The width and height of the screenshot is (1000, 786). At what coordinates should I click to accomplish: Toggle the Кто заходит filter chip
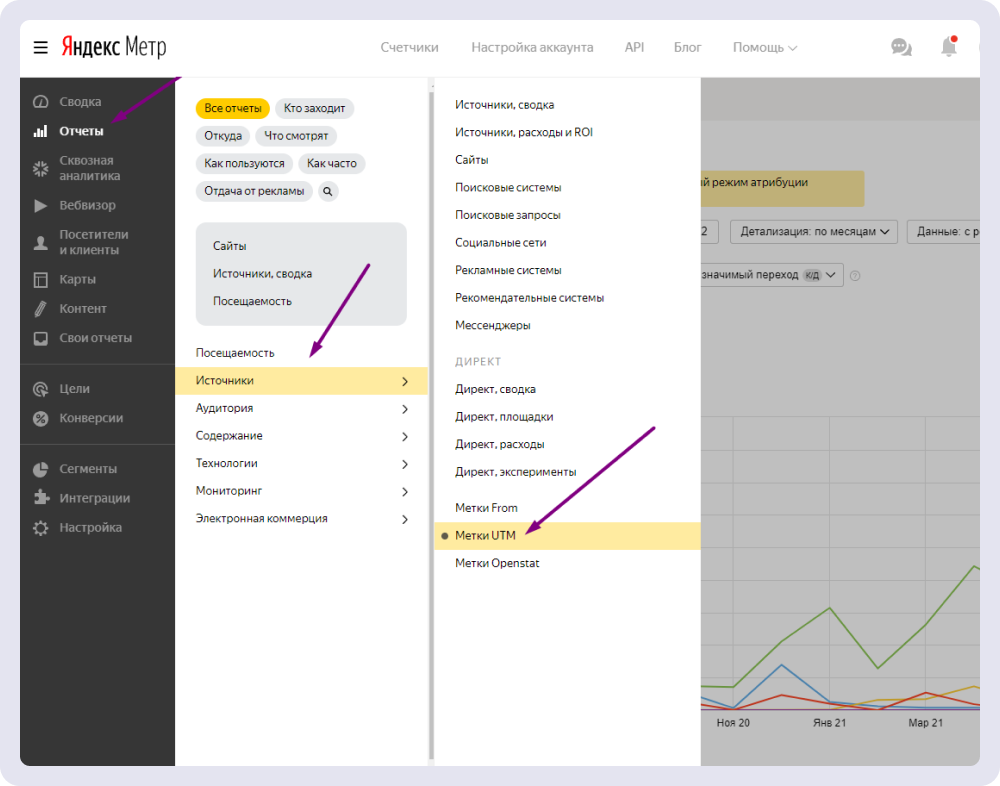[x=314, y=108]
